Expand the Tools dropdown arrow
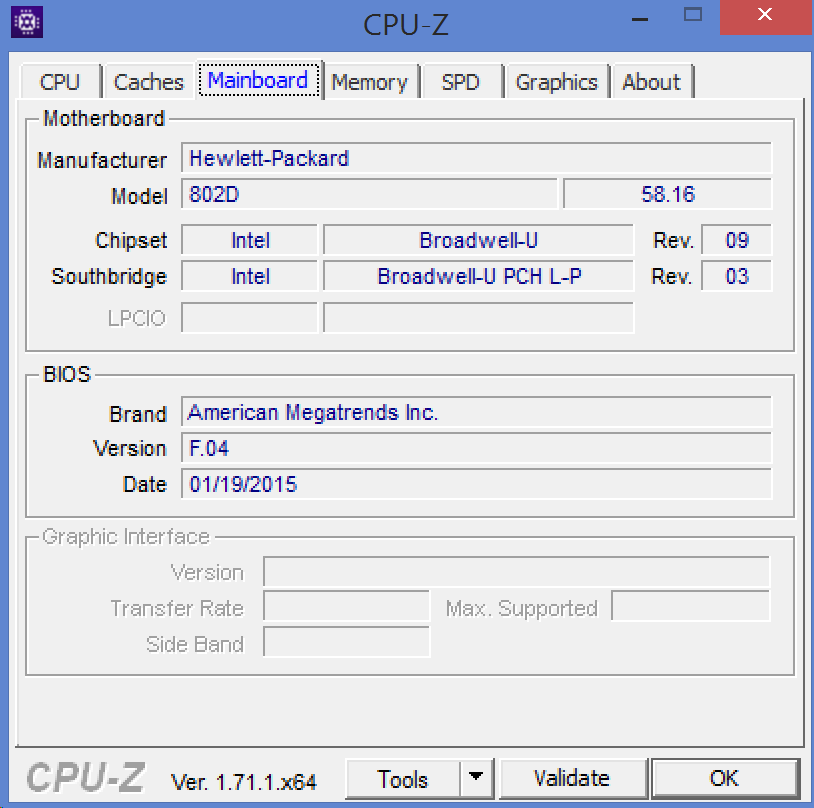This screenshot has height=808, width=814. click(476, 778)
